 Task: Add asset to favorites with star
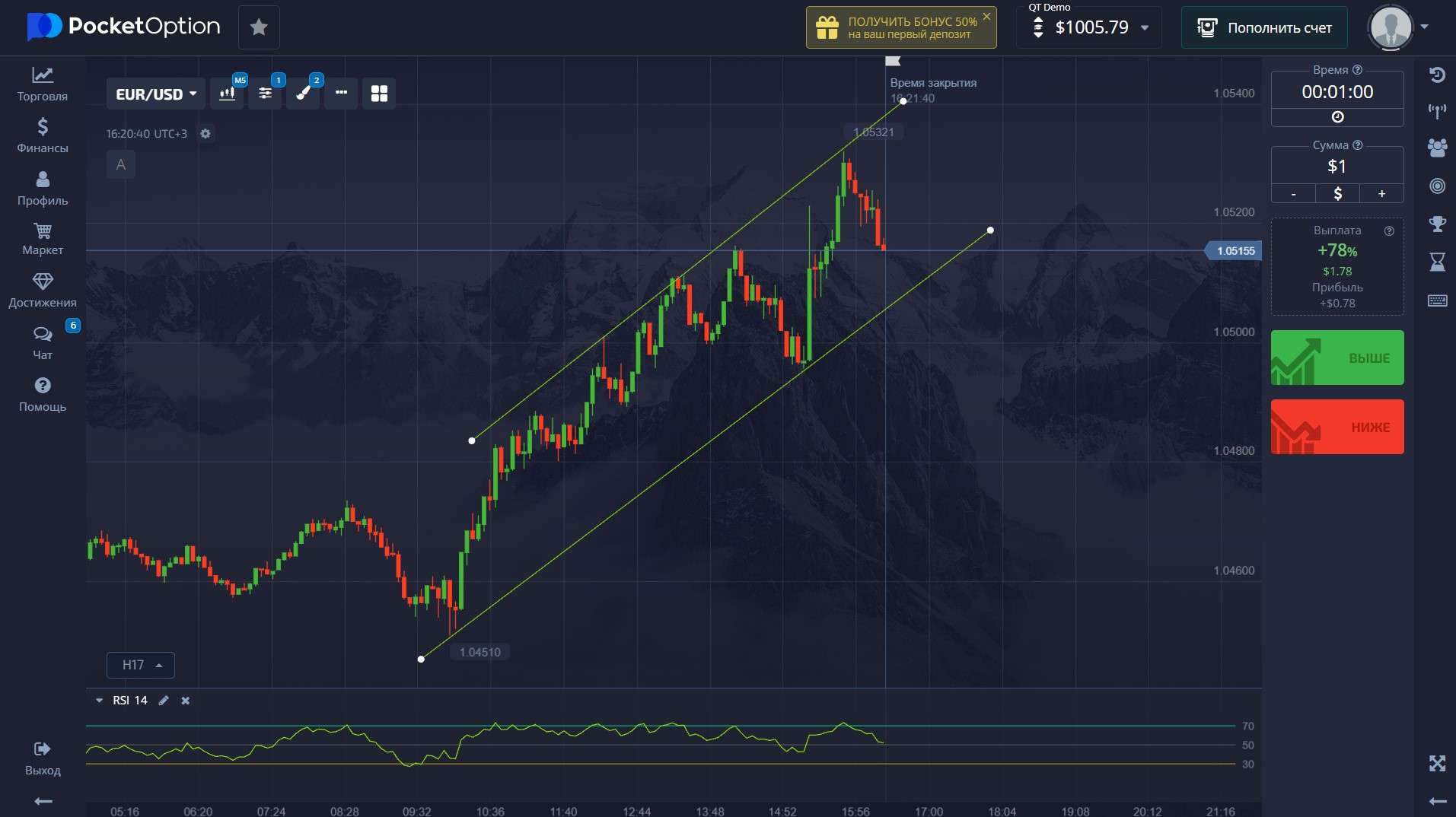point(259,27)
